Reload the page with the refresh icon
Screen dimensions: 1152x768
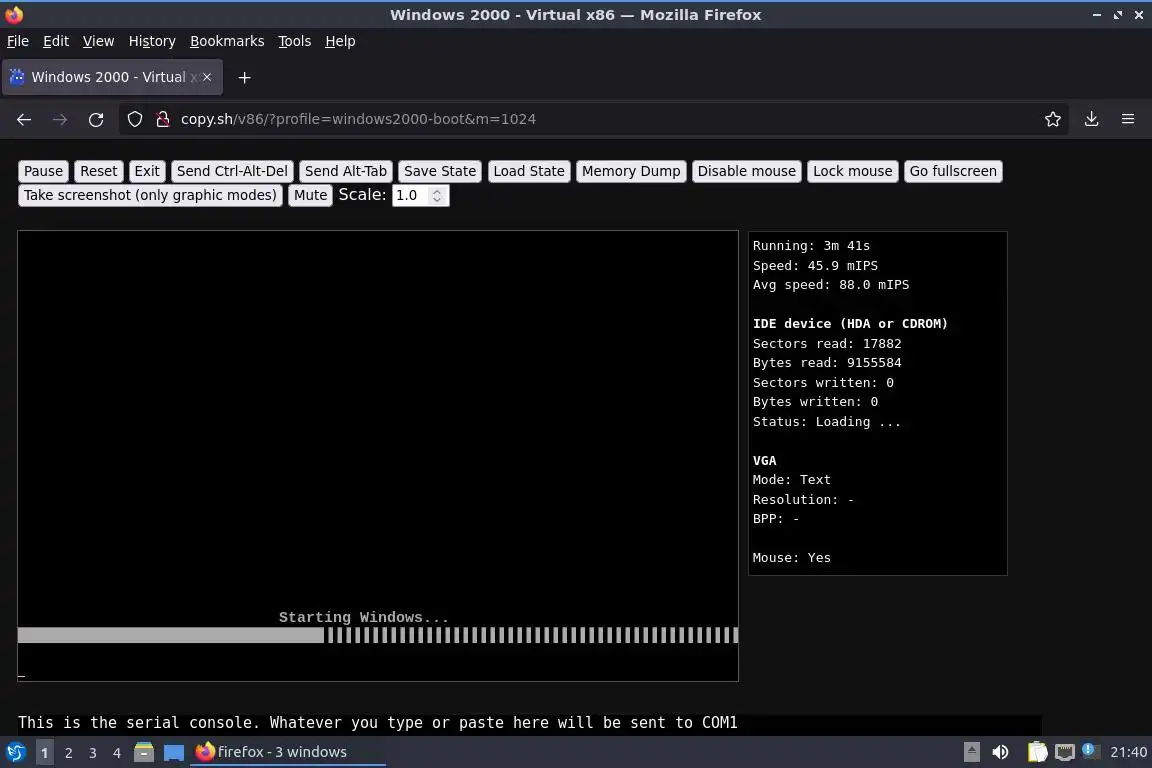pos(96,119)
